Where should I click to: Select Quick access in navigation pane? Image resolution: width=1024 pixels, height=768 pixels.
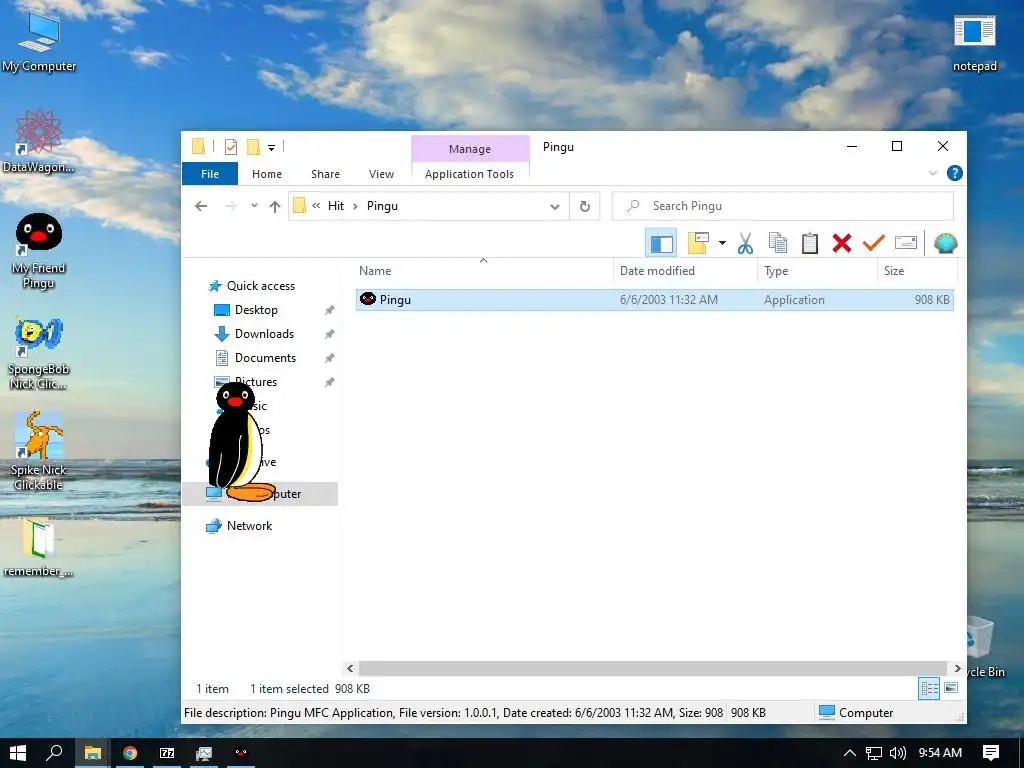pyautogui.click(x=261, y=286)
